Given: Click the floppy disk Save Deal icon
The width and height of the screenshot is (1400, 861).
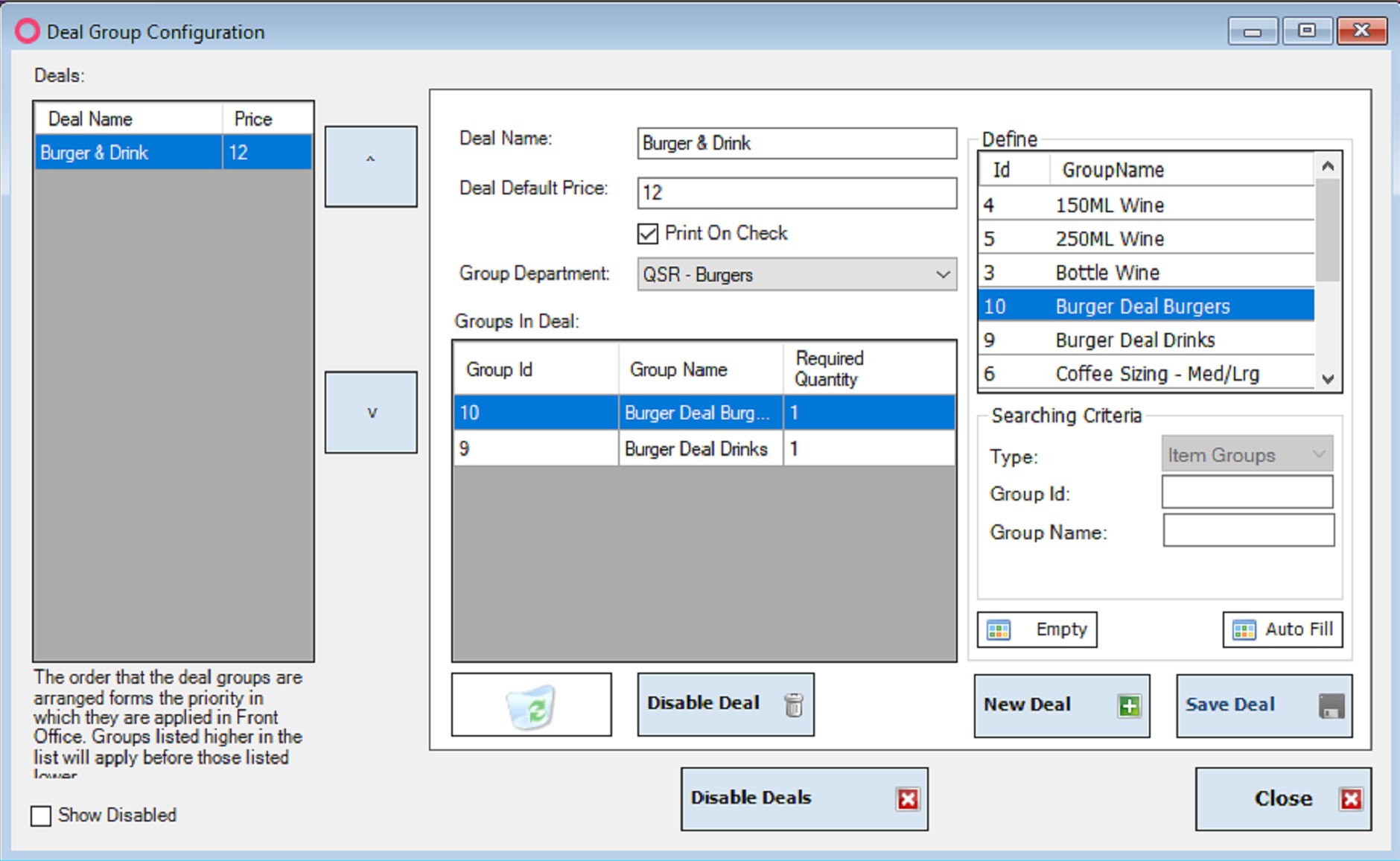Looking at the screenshot, I should click(1331, 706).
